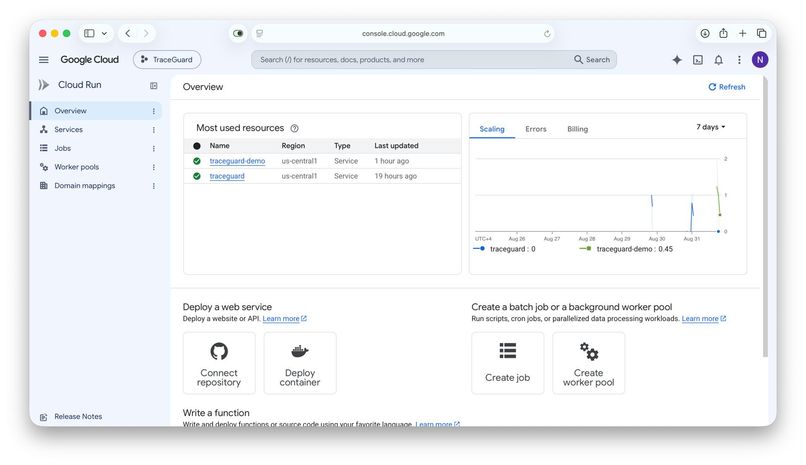This screenshot has height=465, width=806.
Task: Open help icon beside Most used resources
Action: point(294,128)
